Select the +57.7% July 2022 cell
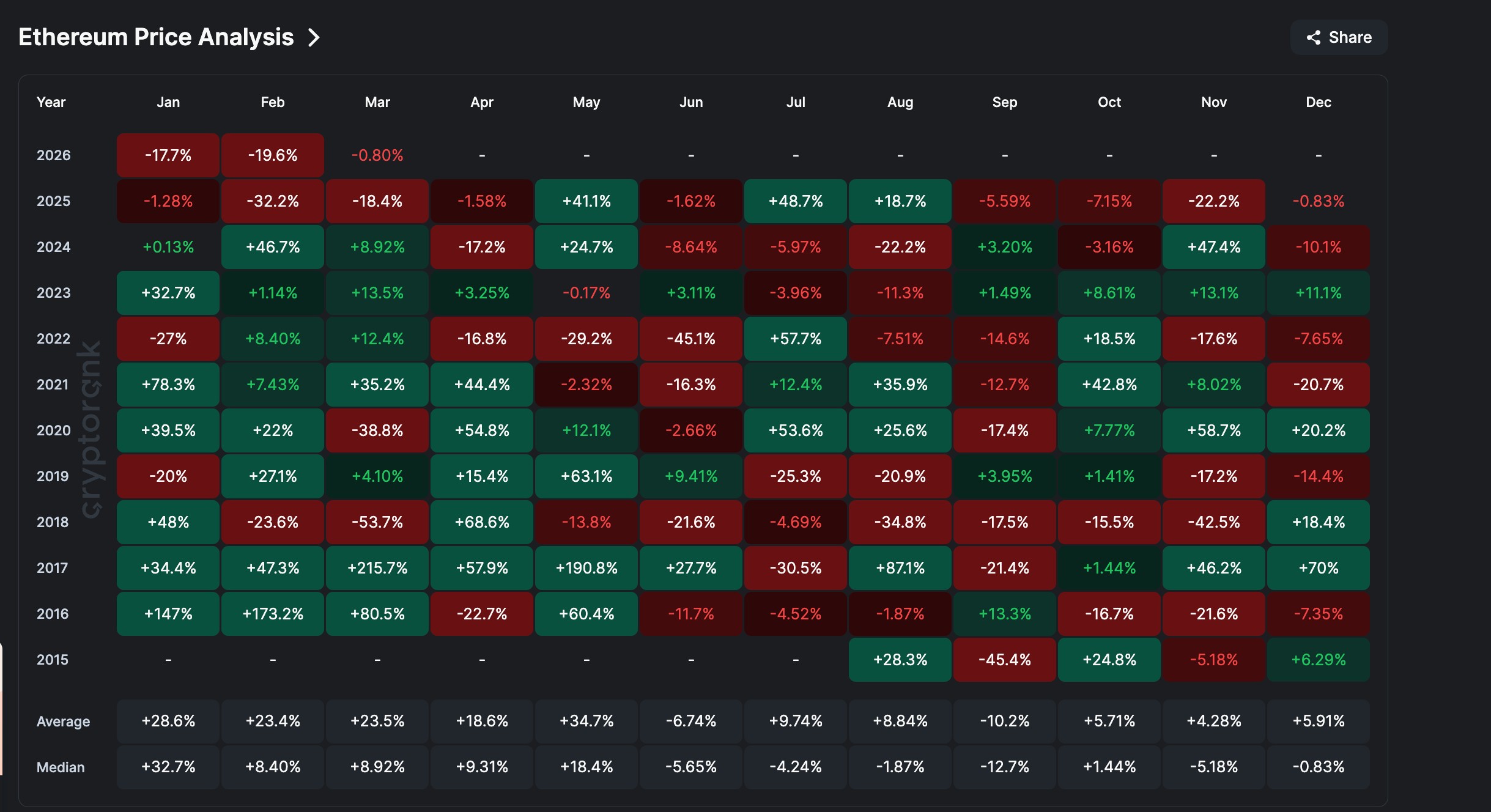Image resolution: width=1491 pixels, height=812 pixels. pos(795,338)
